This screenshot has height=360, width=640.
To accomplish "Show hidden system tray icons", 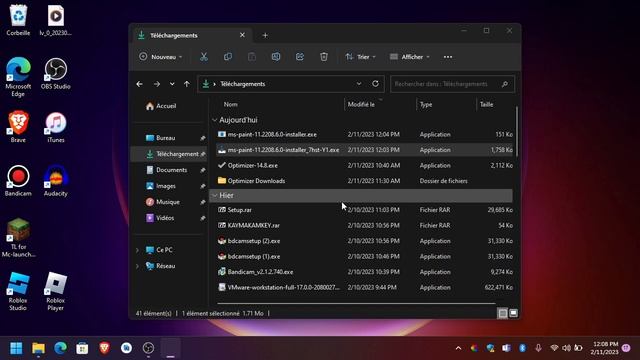I will [x=458, y=348].
